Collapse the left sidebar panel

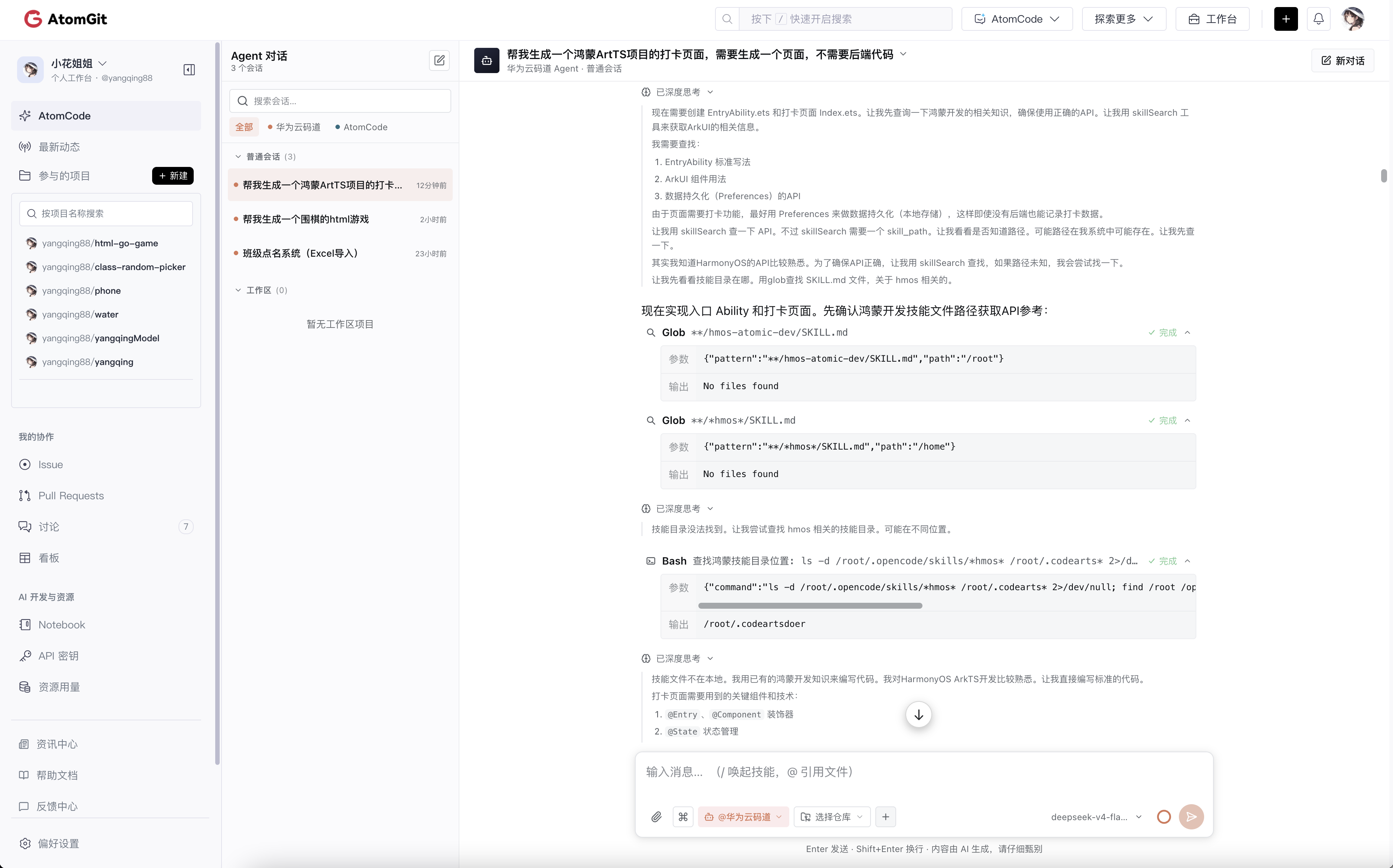coord(189,69)
